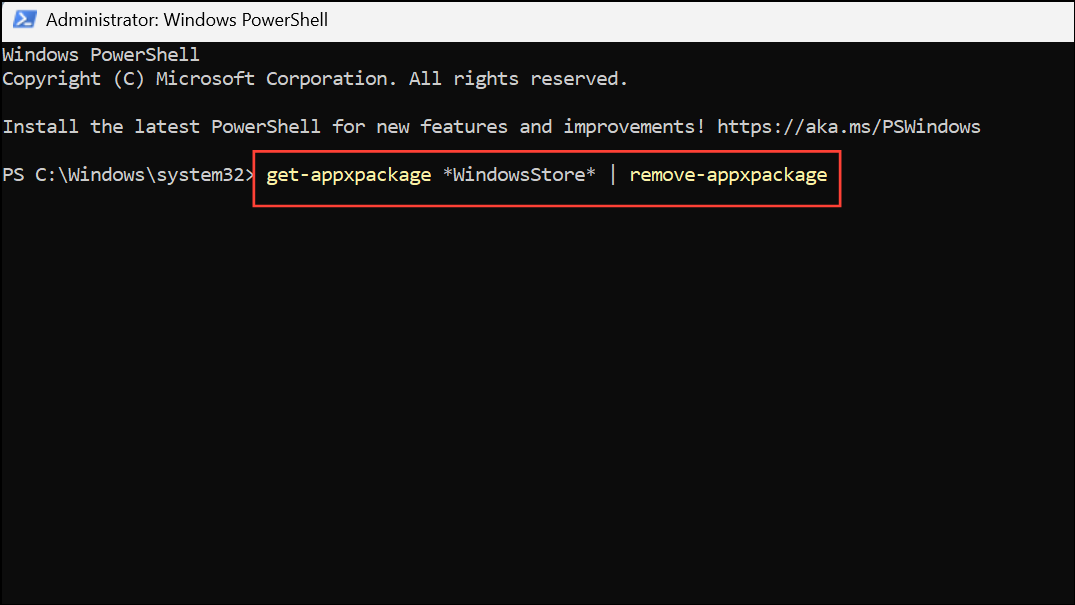This screenshot has height=605, width=1075.
Task: Click the PowerShell icon in the title bar
Action: point(23,19)
